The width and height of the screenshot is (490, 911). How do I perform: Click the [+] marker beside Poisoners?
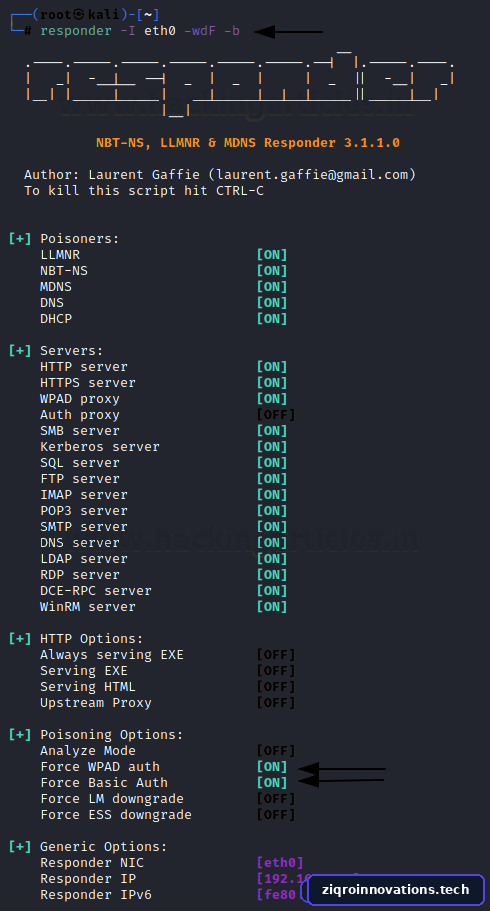[x=20, y=239]
